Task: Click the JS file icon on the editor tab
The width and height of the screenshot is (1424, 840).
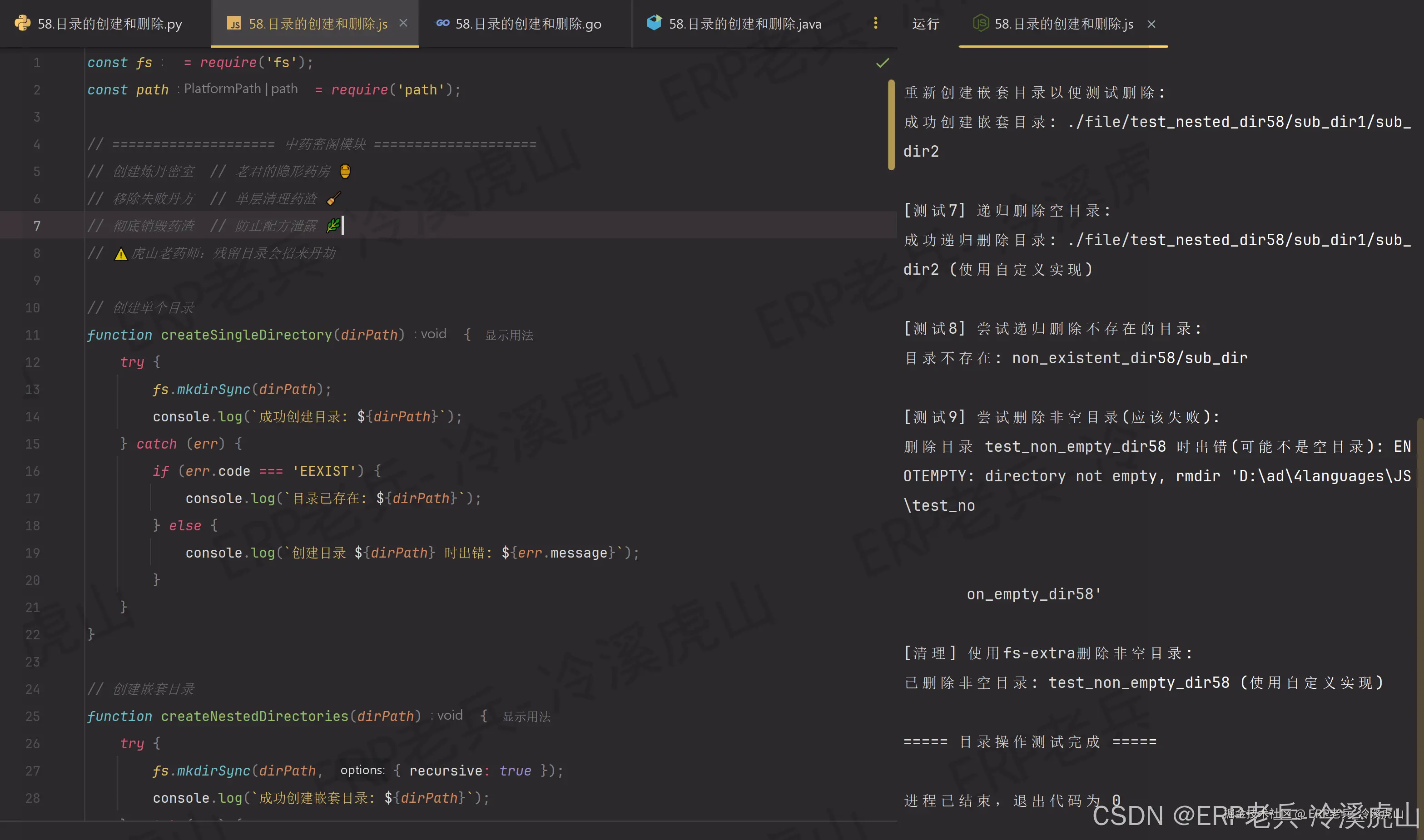Action: (233, 23)
